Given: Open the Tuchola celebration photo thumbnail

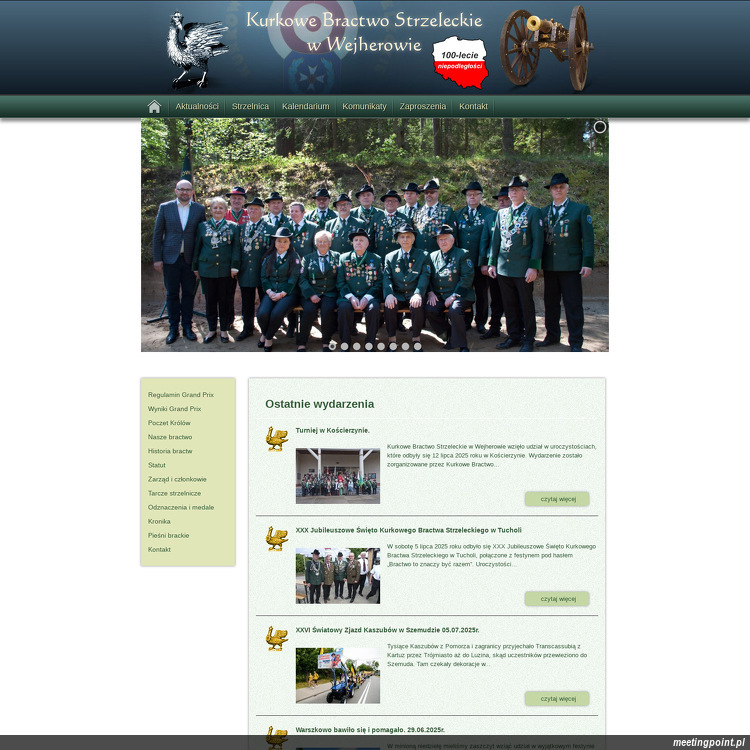Looking at the screenshot, I should point(338,576).
